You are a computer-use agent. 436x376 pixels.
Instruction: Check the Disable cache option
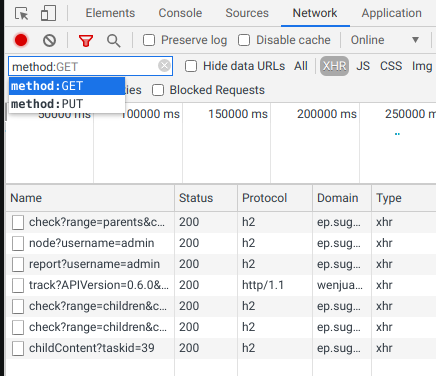point(244,40)
